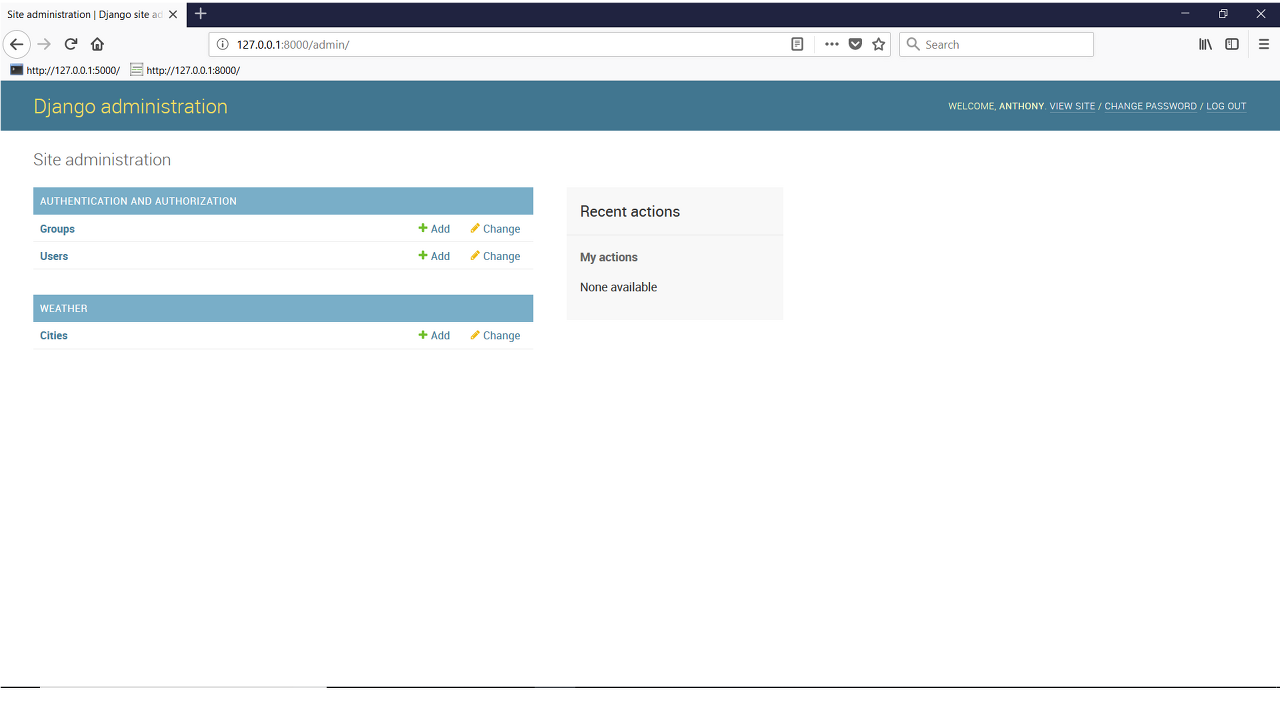Click the My actions text

(609, 257)
